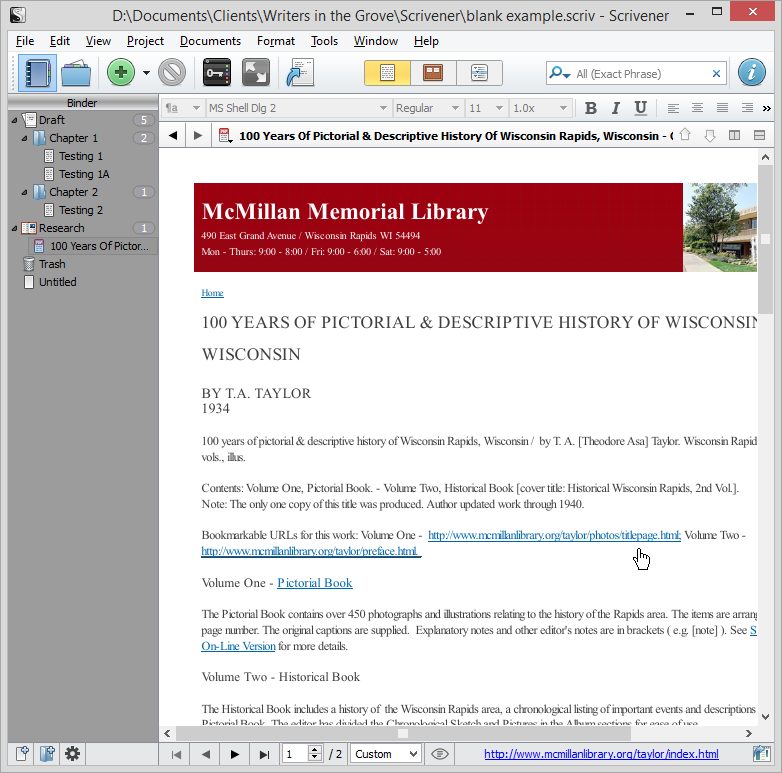Enter Full Screen composition mode
The height and width of the screenshot is (773, 782).
pyautogui.click(x=256, y=73)
